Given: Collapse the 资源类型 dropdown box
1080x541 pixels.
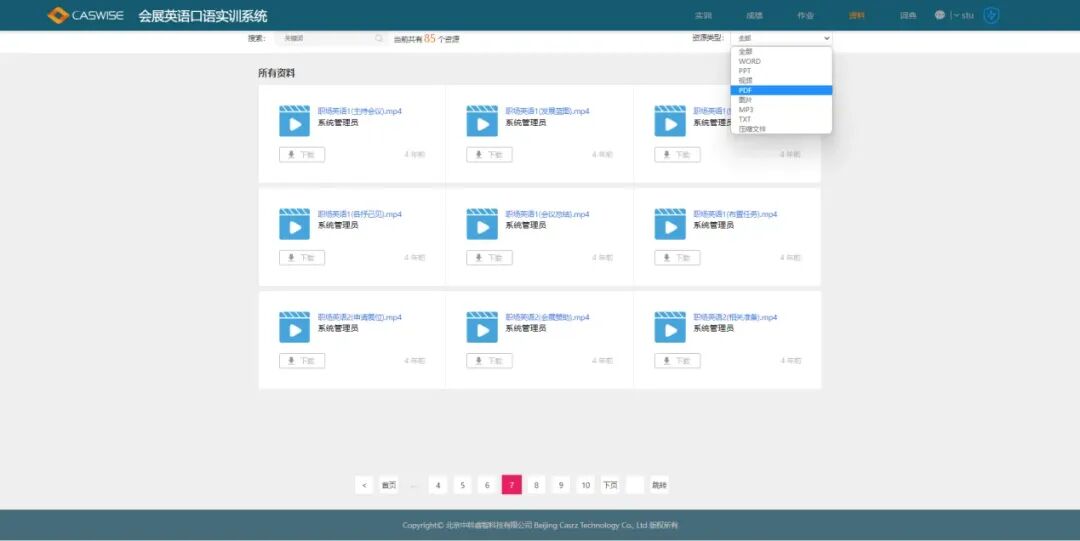Looking at the screenshot, I should click(781, 38).
